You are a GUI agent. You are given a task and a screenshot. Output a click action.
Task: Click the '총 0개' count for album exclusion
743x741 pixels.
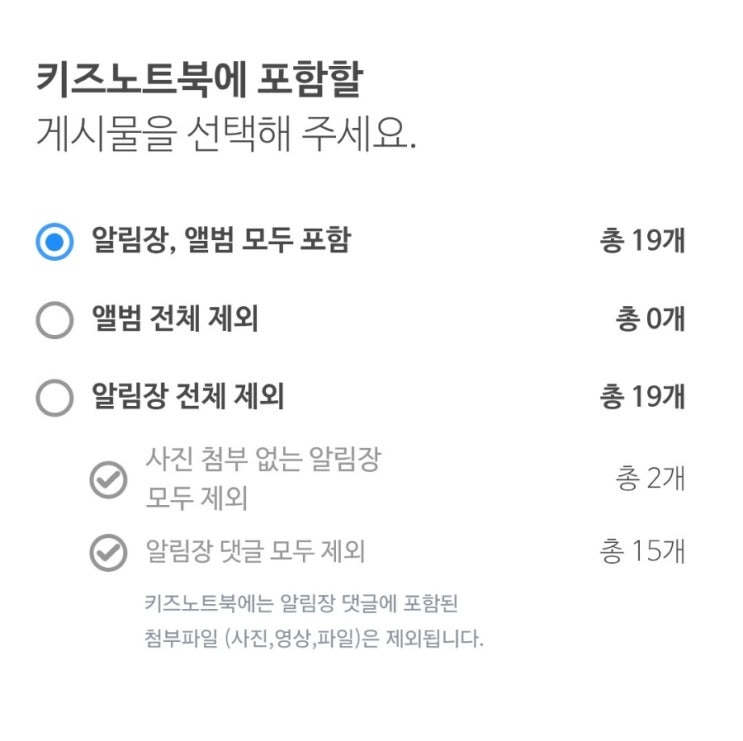650,320
